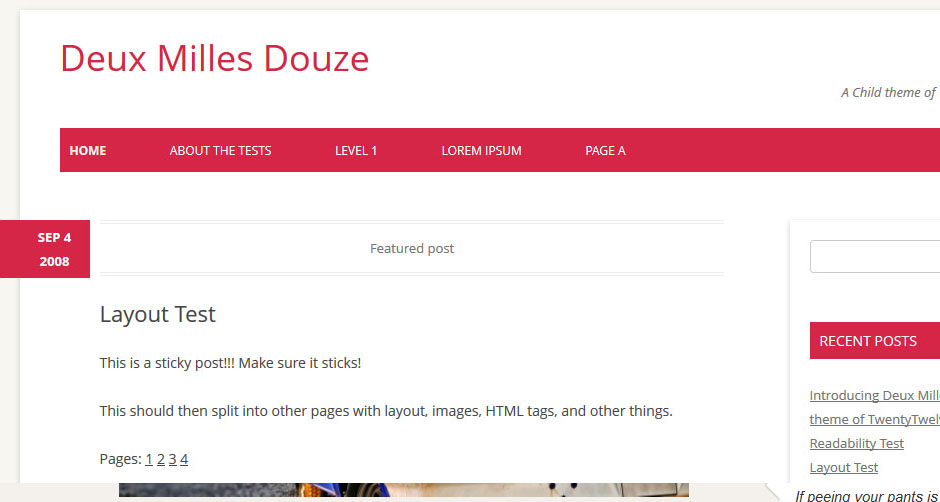940x502 pixels.
Task: Open the Deux Milles Douze site title
Action: point(215,59)
